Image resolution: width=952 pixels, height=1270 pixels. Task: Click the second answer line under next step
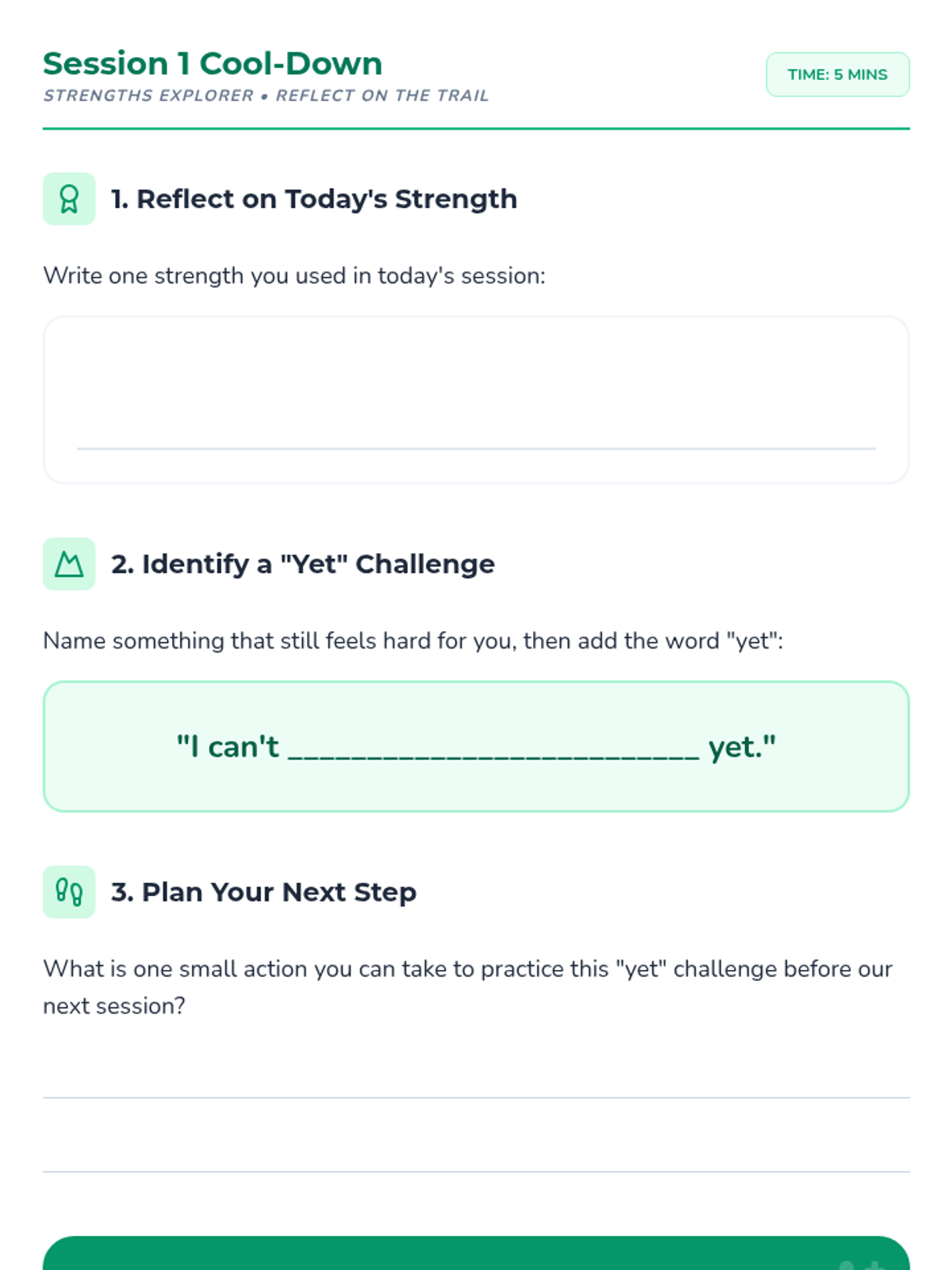pyautogui.click(x=476, y=1171)
